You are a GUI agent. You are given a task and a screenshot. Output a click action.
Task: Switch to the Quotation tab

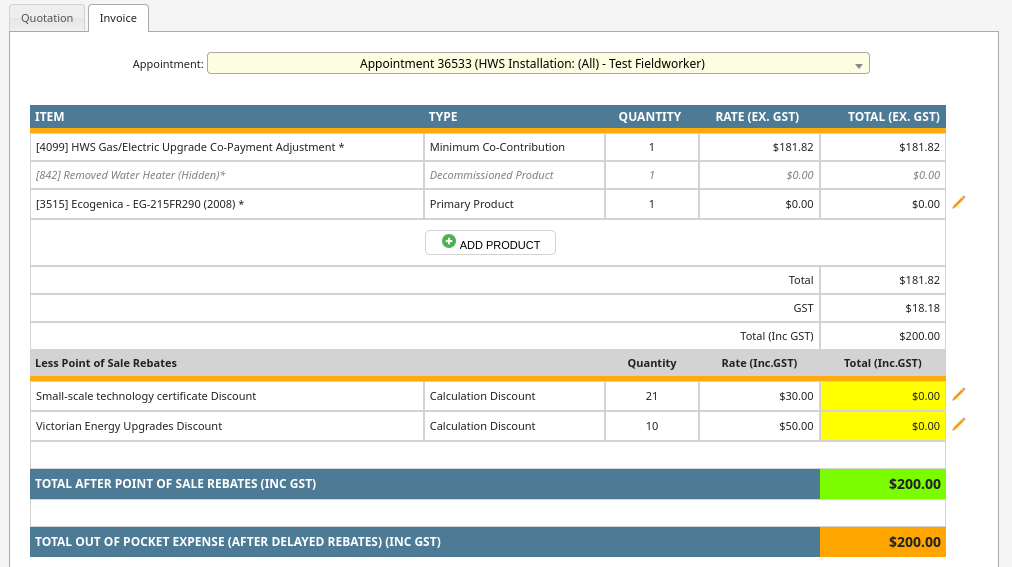click(47, 18)
